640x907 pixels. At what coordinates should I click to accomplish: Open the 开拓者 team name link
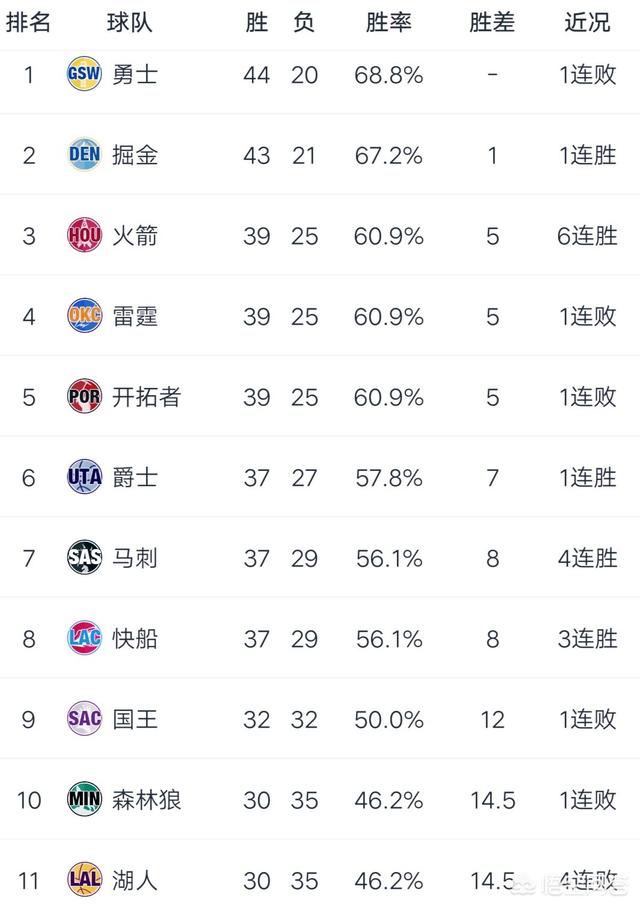[x=146, y=397]
